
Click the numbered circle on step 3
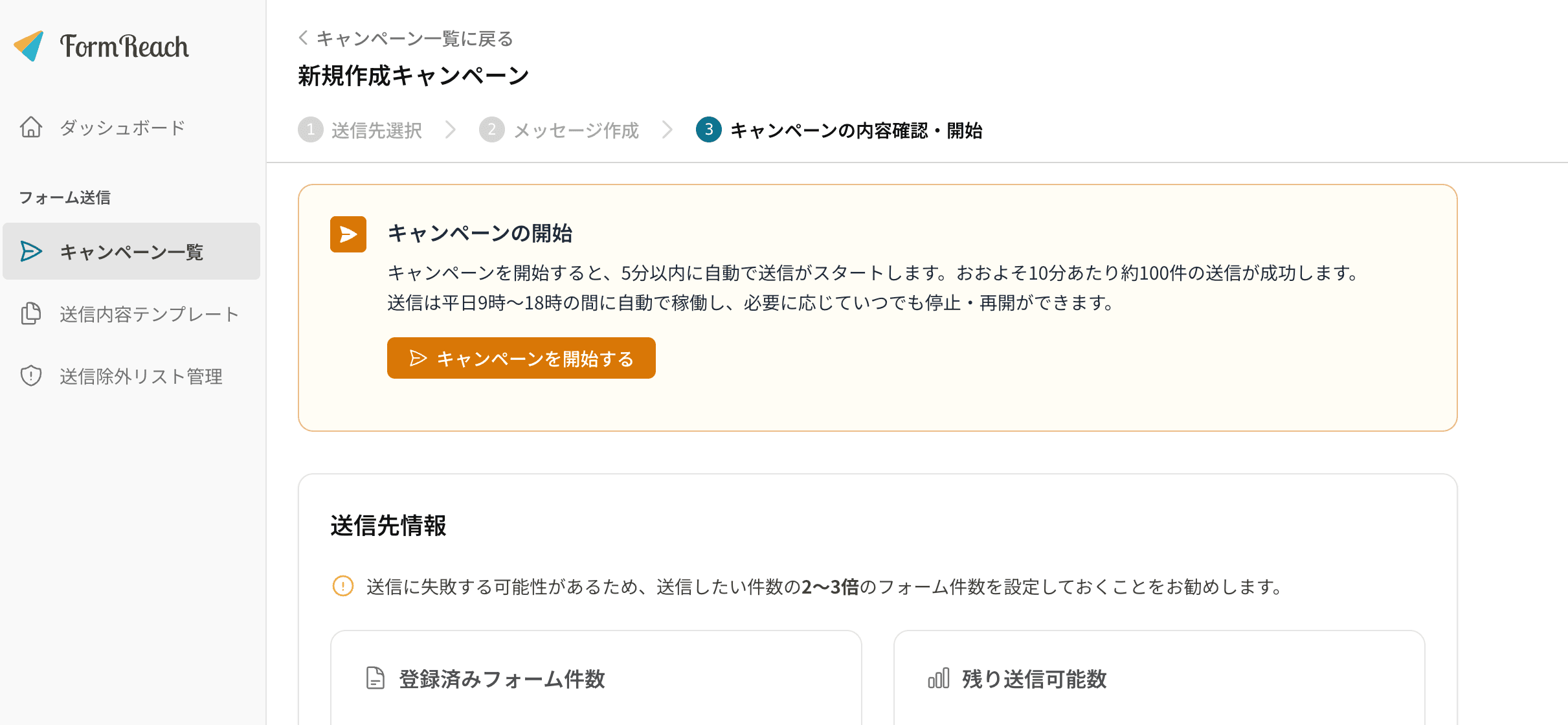(710, 130)
